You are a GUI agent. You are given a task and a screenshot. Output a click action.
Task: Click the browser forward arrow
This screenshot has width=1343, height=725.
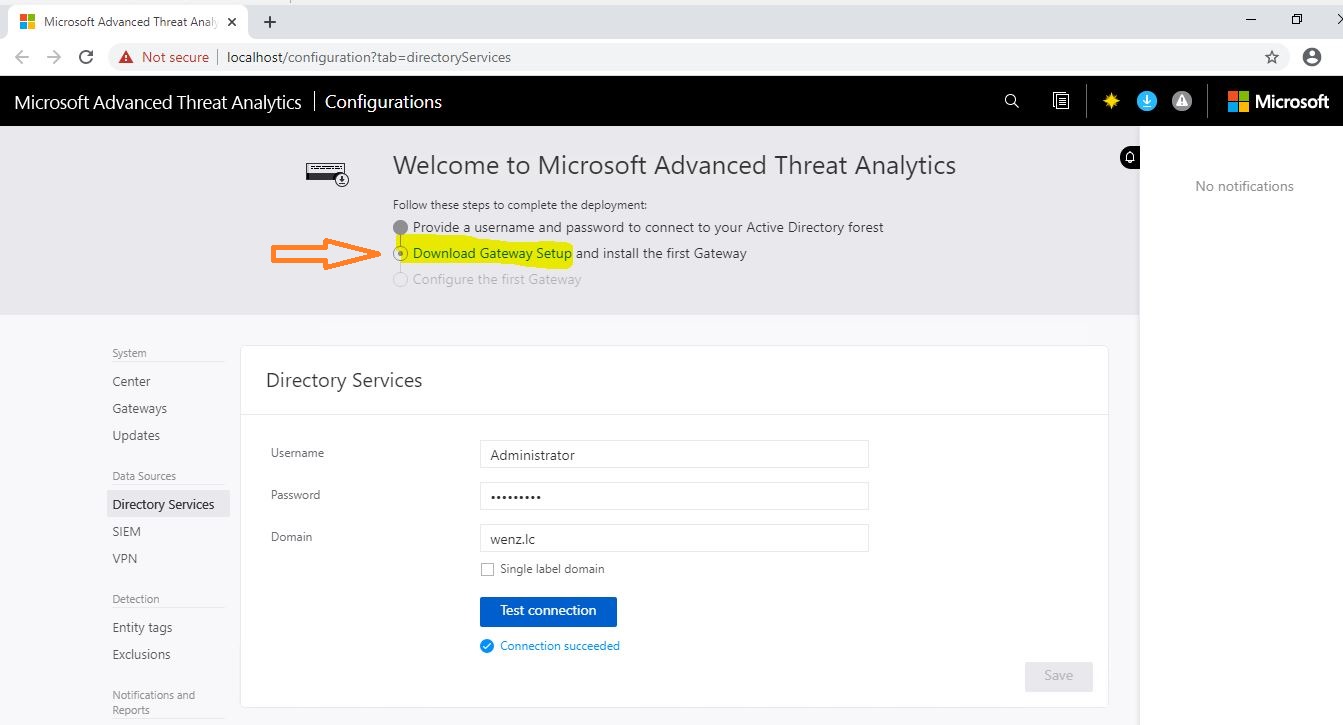[x=54, y=57]
